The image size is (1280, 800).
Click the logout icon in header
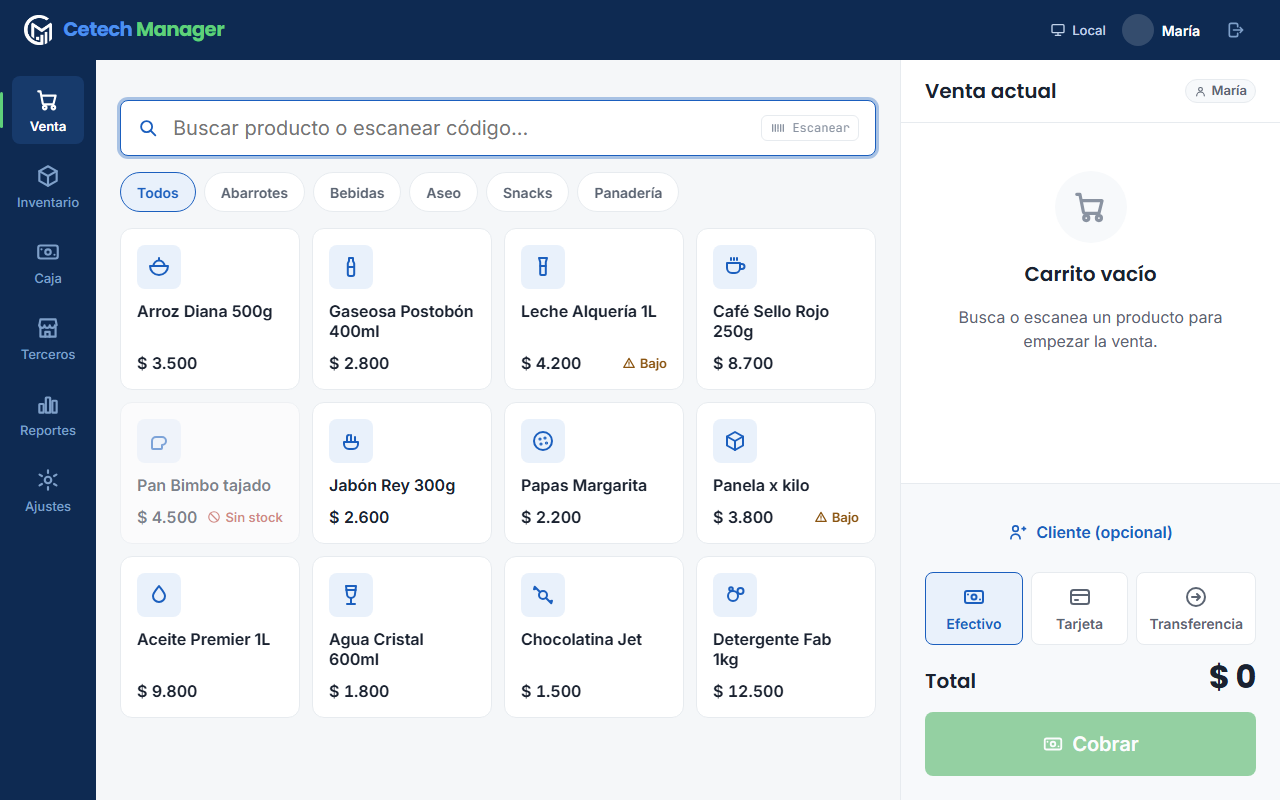1236,30
